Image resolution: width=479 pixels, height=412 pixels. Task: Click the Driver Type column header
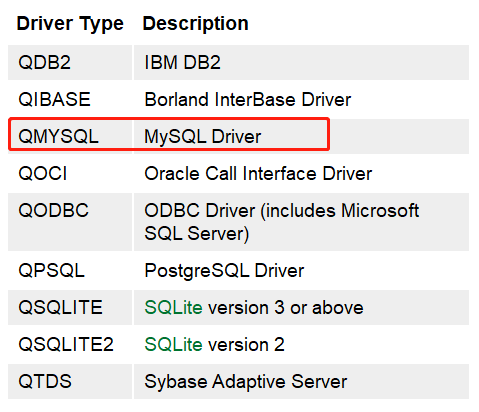point(70,24)
